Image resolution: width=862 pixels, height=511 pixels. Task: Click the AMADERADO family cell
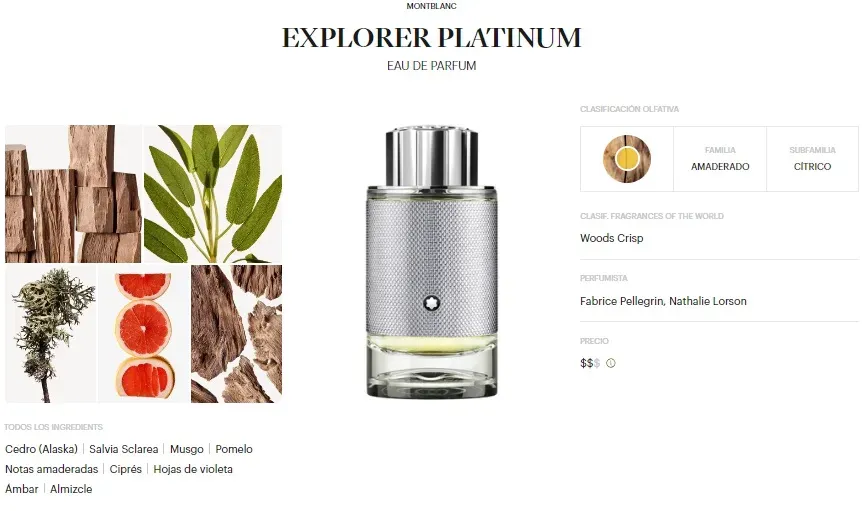[x=720, y=159]
